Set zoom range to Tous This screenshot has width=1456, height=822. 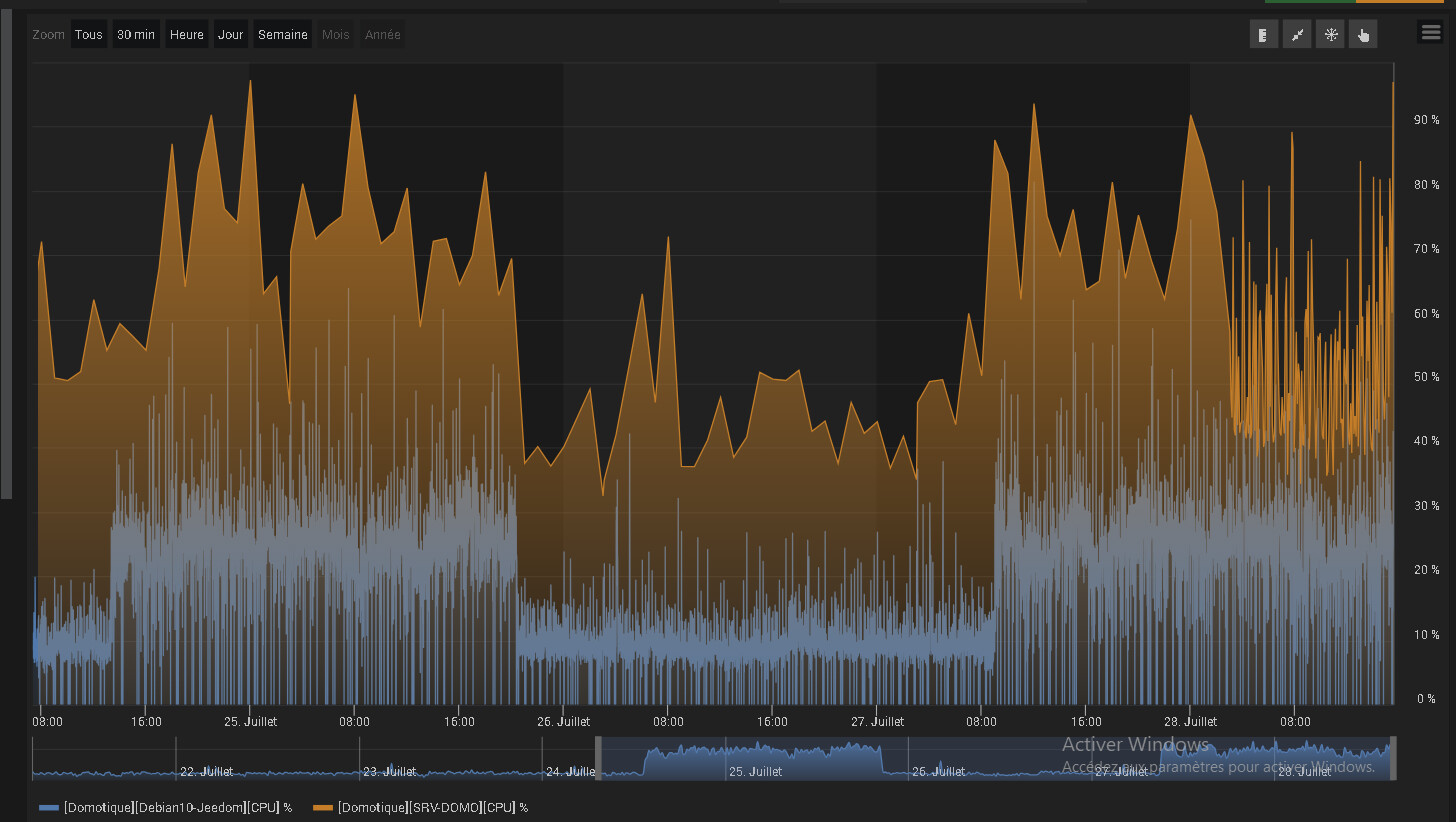pyautogui.click(x=89, y=35)
